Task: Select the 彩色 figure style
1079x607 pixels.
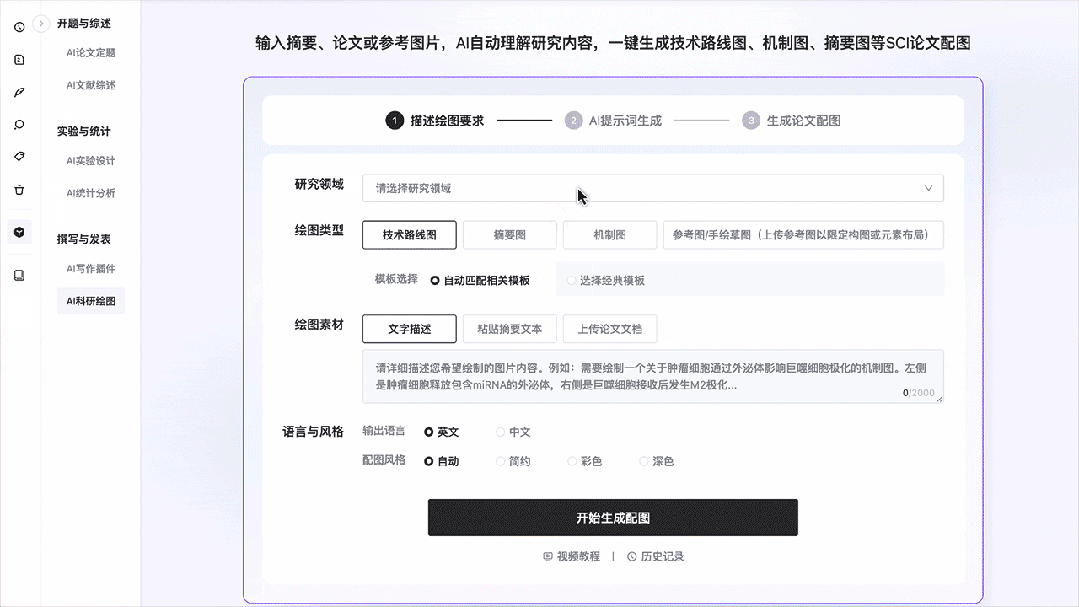Action: tap(584, 461)
